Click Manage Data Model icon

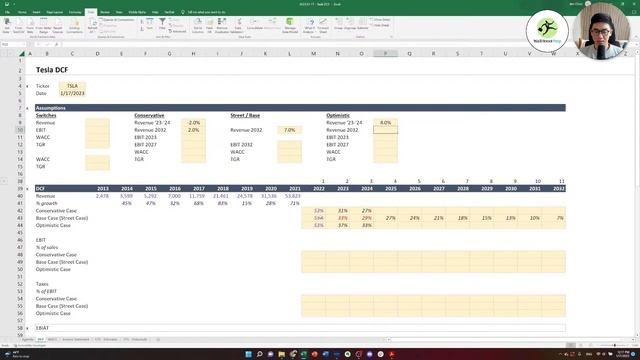coord(290,25)
